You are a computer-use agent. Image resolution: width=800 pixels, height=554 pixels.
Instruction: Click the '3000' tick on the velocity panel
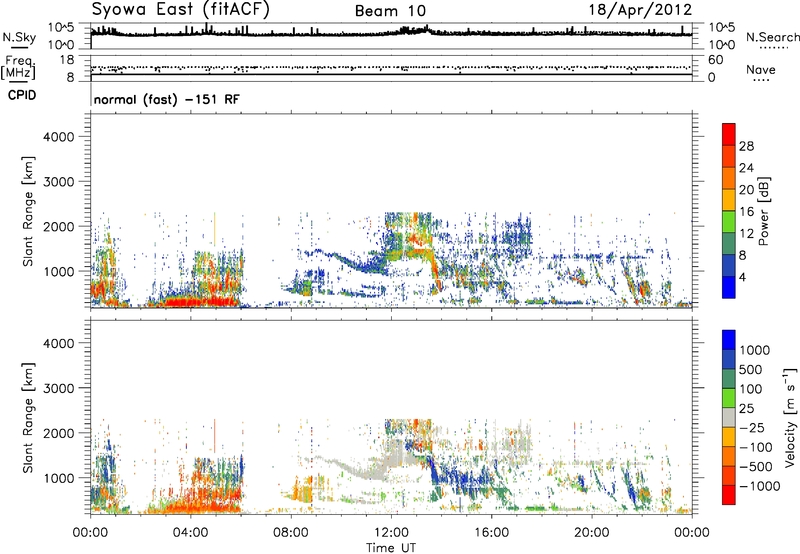(58, 388)
